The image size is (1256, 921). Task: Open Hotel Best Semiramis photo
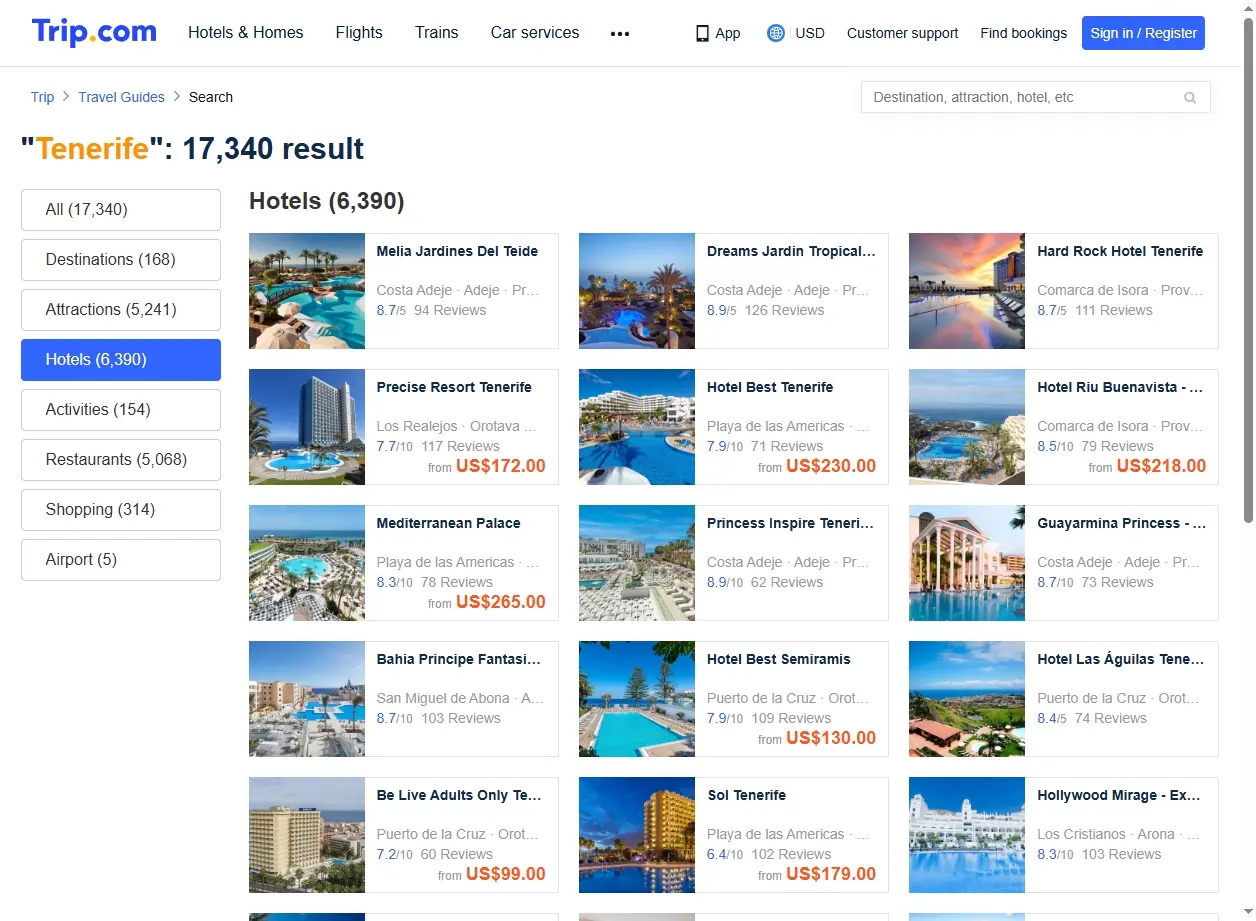637,699
